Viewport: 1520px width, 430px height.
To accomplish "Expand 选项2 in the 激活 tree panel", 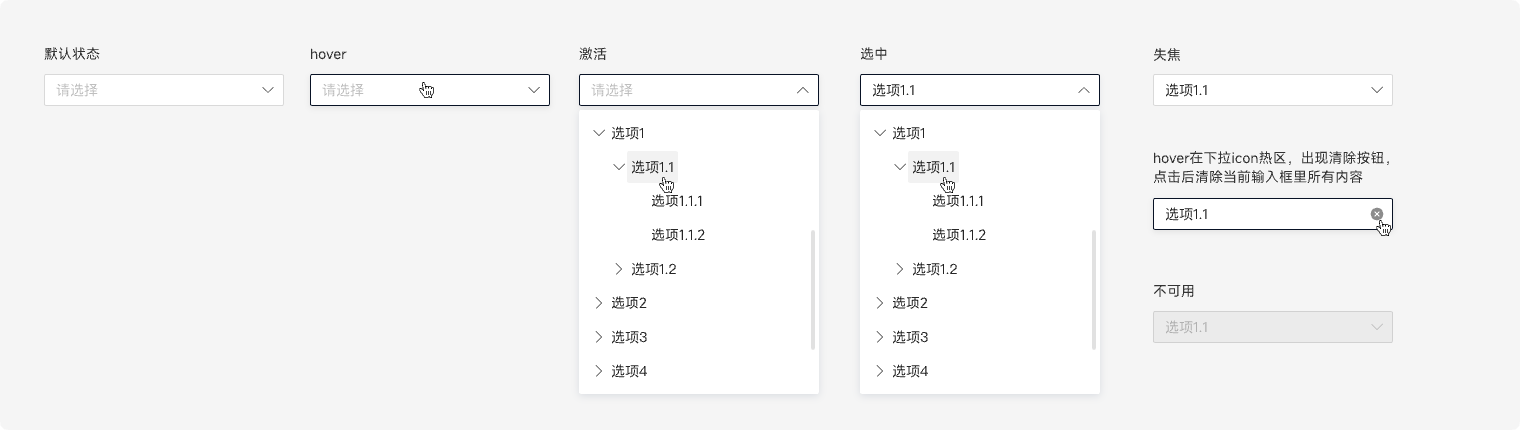I will click(x=599, y=303).
